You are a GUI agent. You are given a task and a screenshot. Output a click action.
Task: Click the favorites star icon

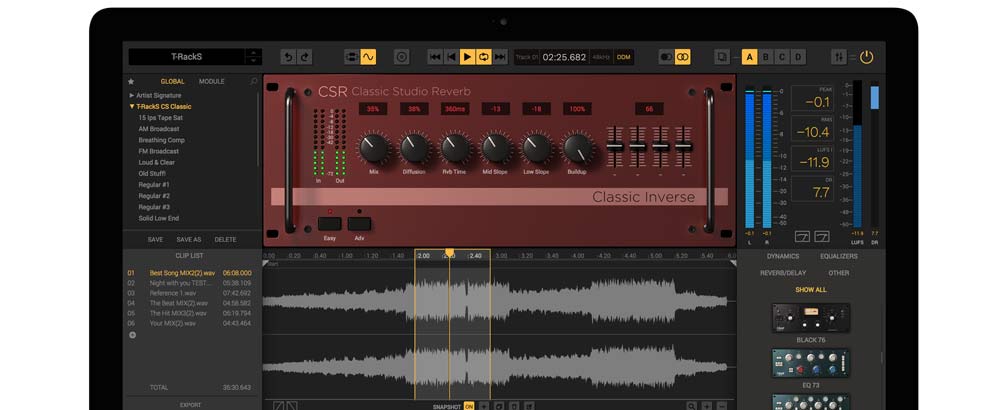click(131, 82)
